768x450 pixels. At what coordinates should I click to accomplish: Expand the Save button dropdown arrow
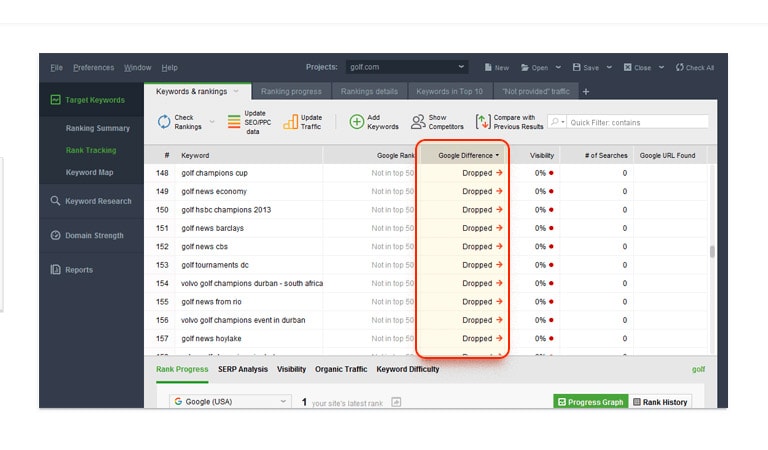609,67
